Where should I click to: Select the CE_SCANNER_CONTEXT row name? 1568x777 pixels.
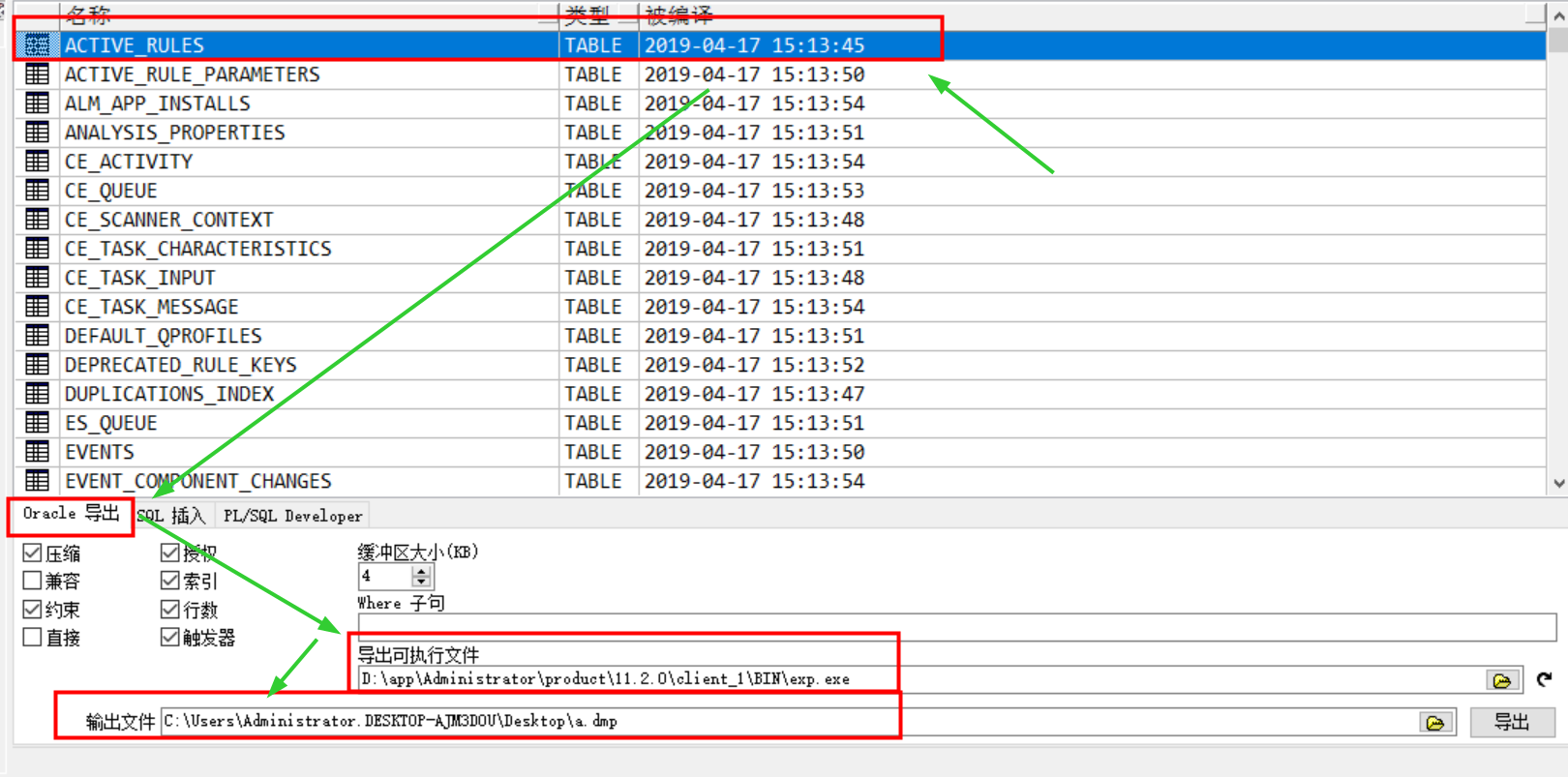pos(168,220)
